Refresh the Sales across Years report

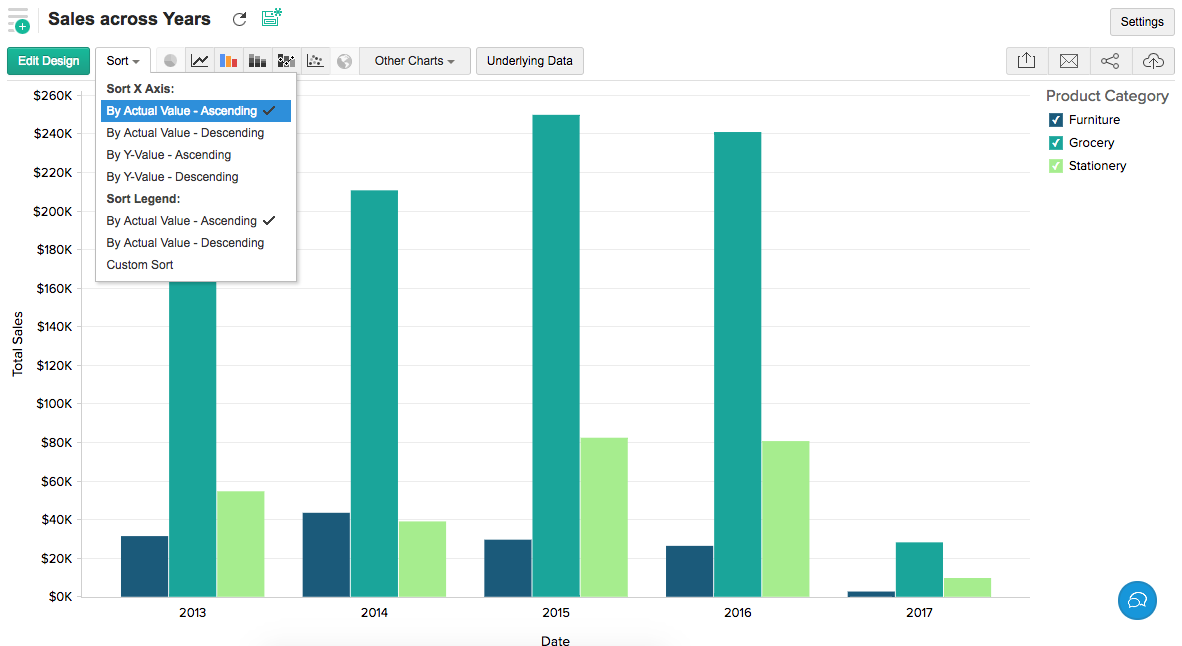tap(238, 18)
